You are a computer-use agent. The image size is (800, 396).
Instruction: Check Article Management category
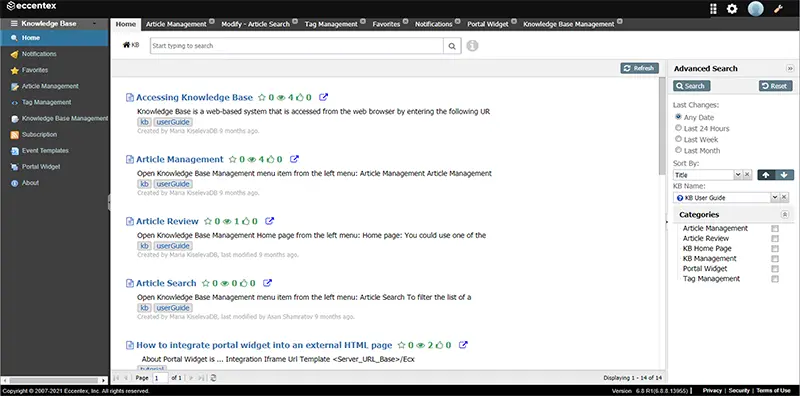[x=775, y=229]
